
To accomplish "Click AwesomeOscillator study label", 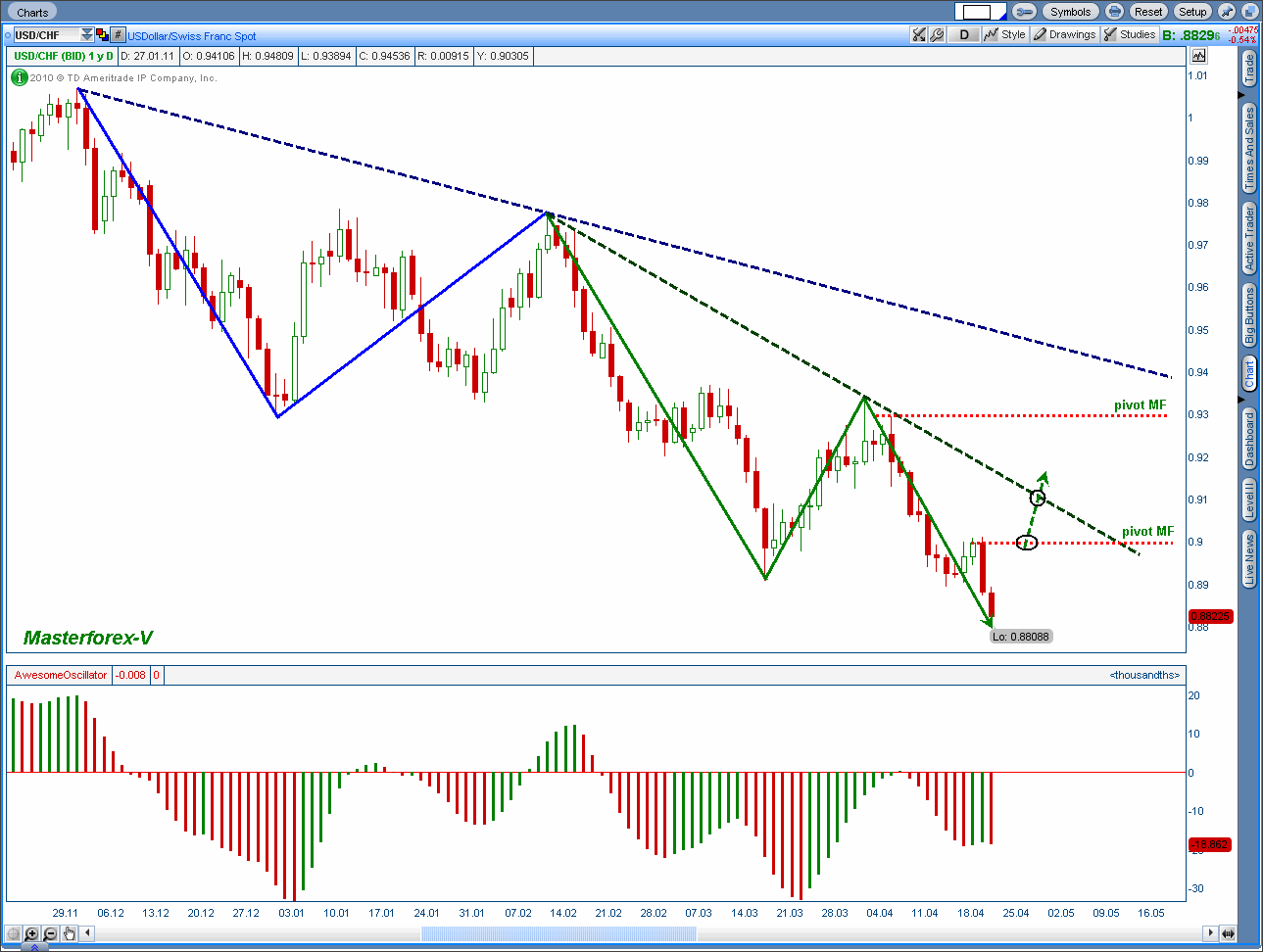I will 61,675.
